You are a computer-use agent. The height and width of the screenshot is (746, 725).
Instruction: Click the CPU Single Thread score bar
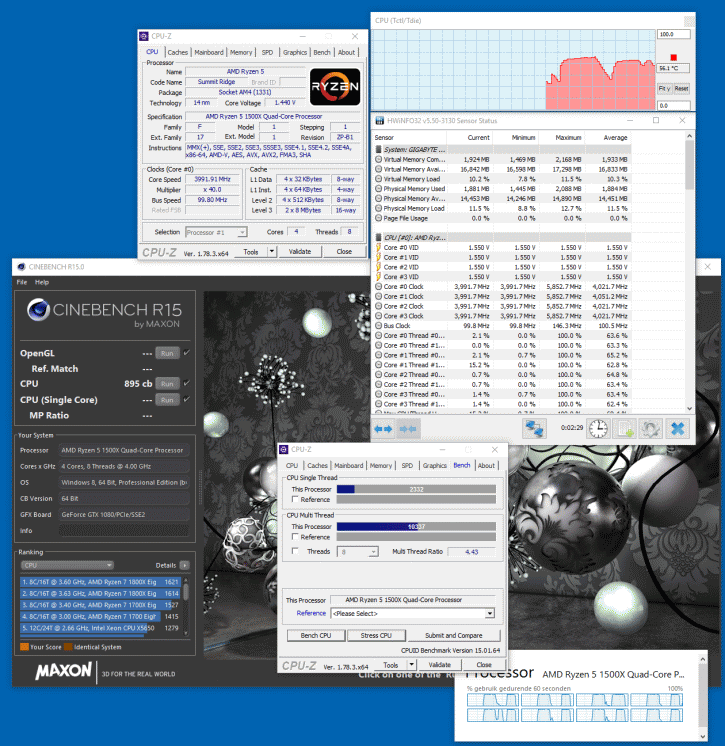[416, 489]
